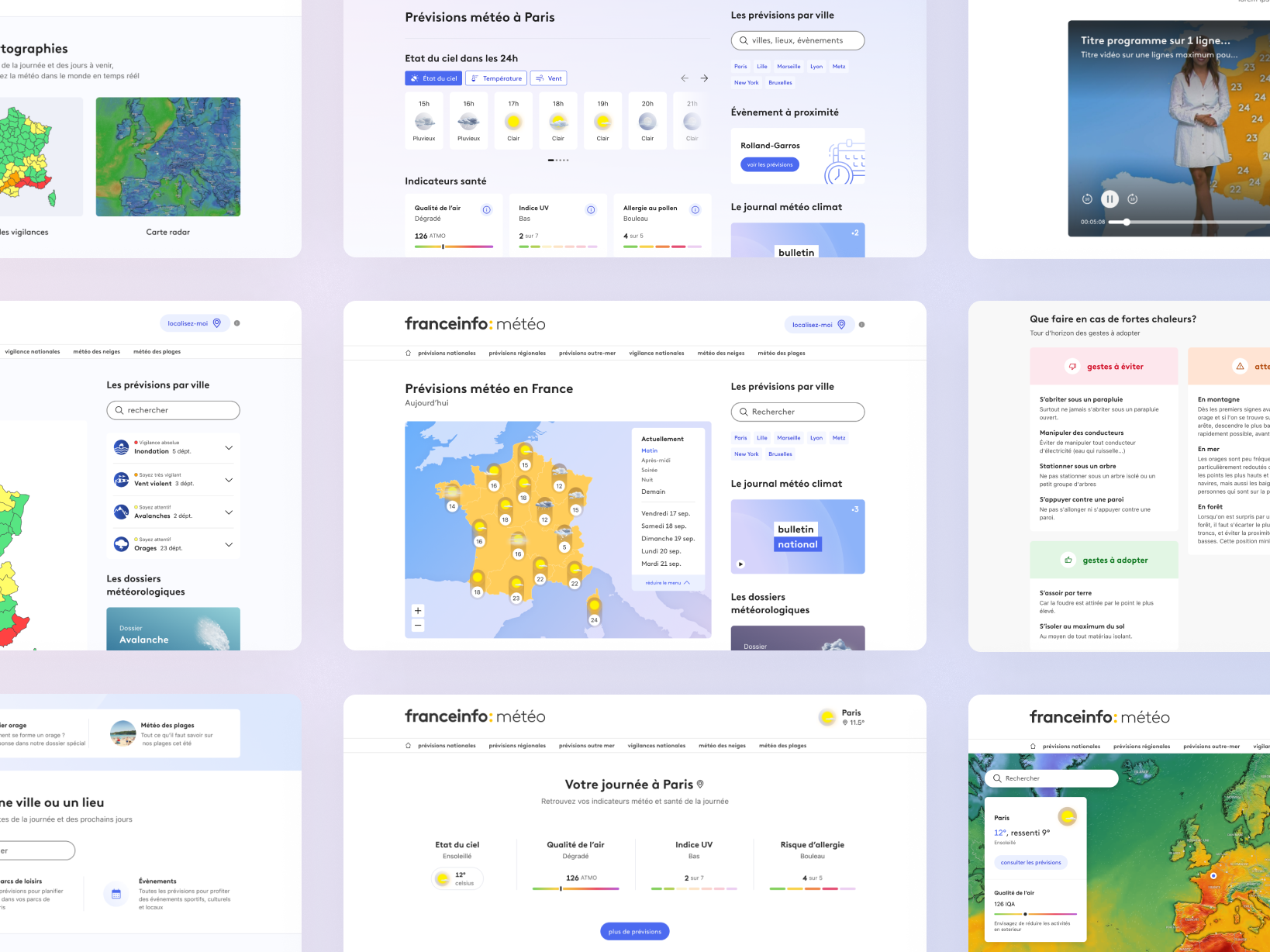Open 'vigilance nationales' in the France forecast nav
Viewport: 1270px width, 952px height.
point(657,353)
